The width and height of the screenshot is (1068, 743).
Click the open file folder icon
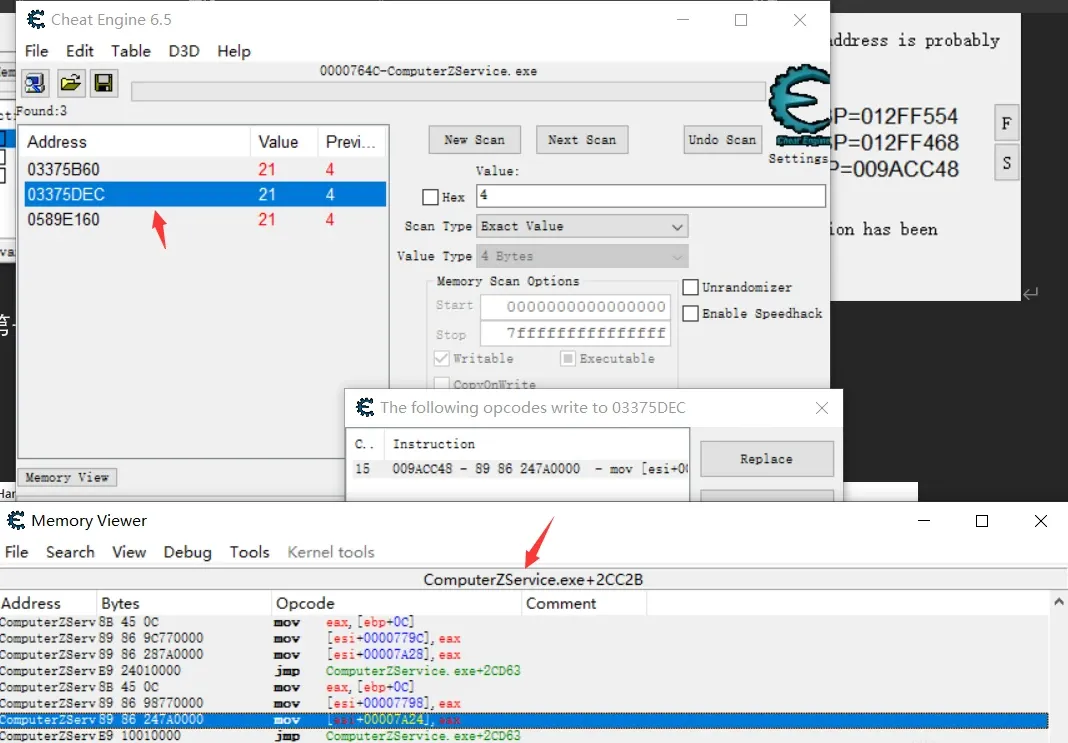pos(70,83)
